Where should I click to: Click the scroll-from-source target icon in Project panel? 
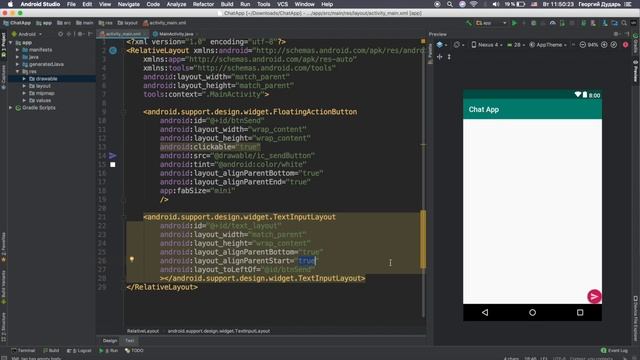pyautogui.click(x=60, y=34)
